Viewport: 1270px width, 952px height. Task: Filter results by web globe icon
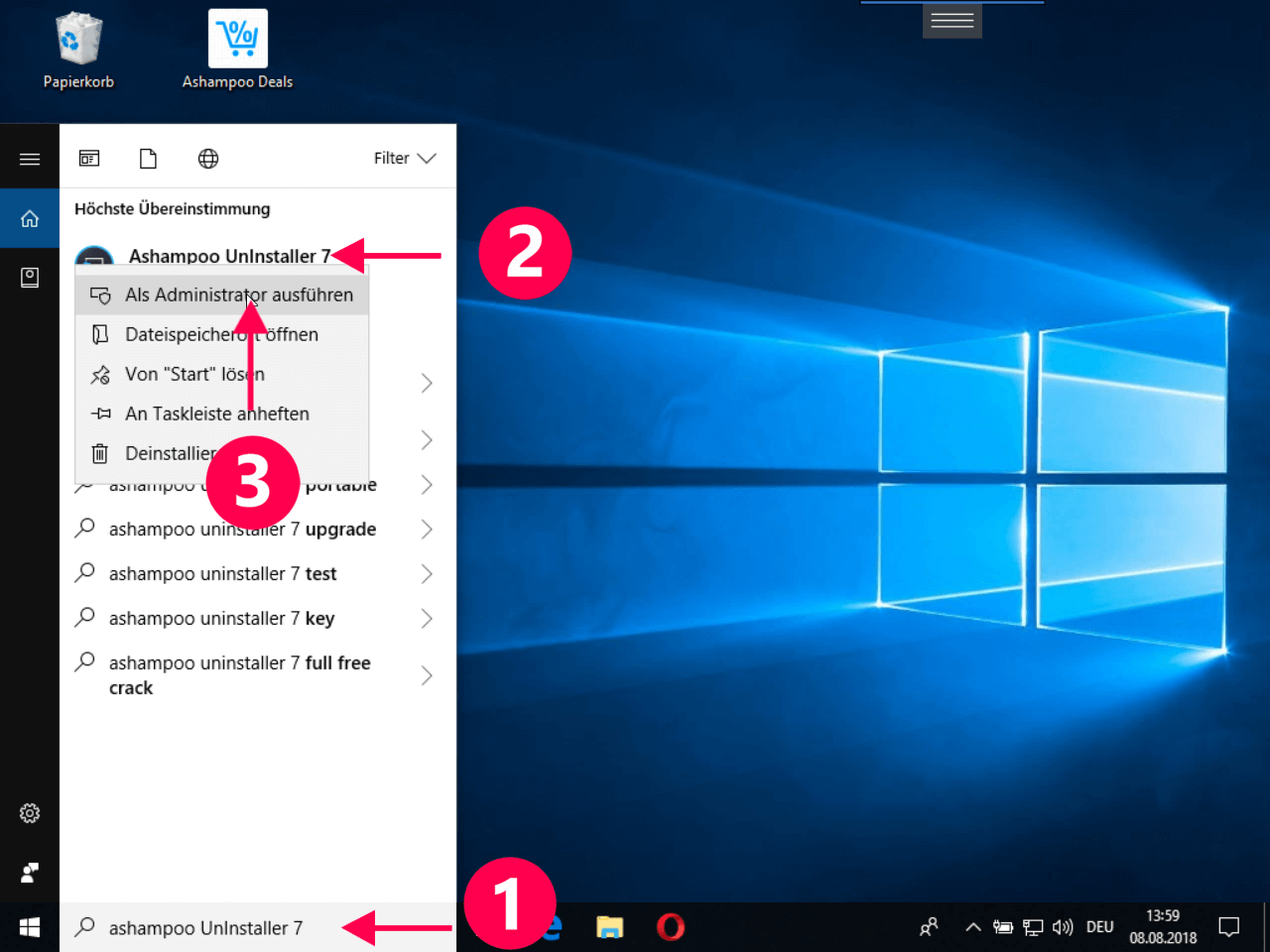click(208, 159)
